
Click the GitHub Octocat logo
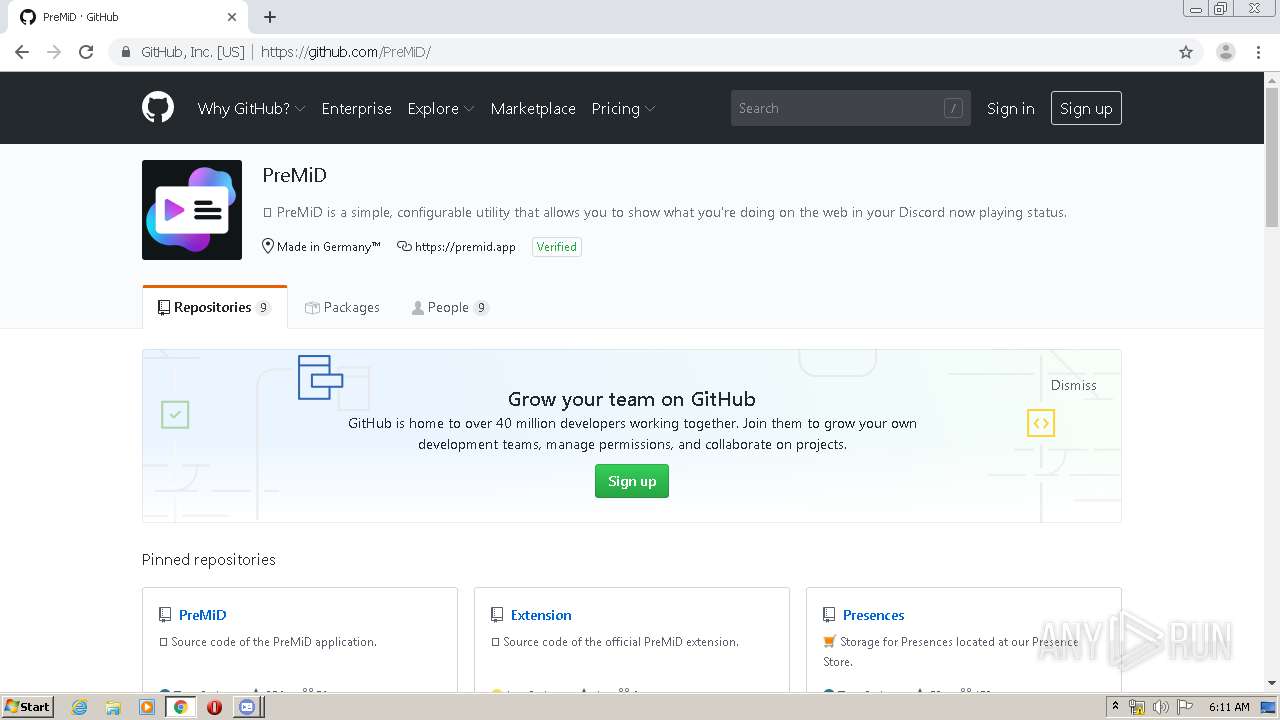(158, 108)
